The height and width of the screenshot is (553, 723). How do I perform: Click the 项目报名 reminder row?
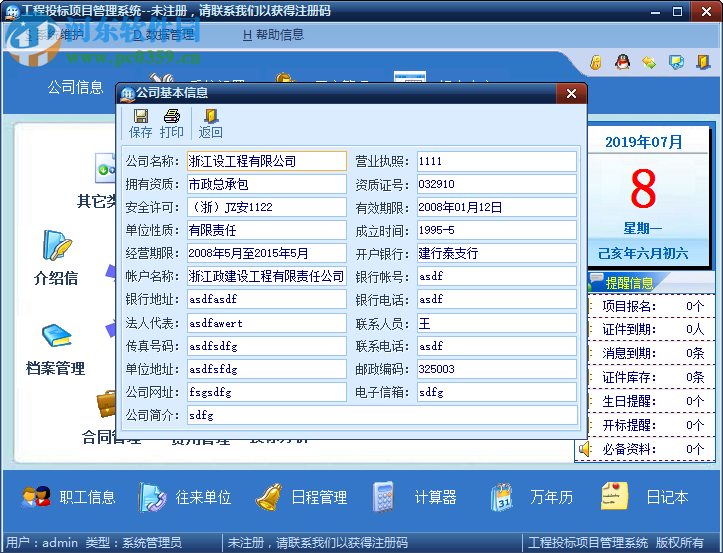coord(652,306)
